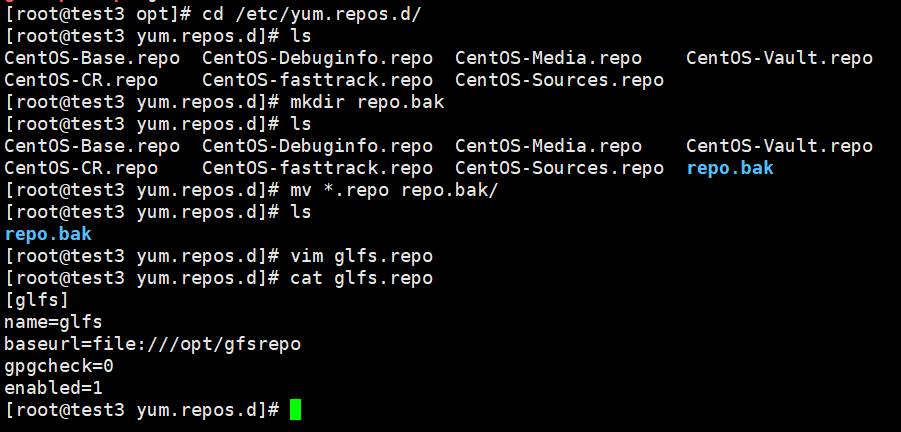The image size is (901, 432).
Task: Click the [glfs] section header line
Action: tap(37, 300)
